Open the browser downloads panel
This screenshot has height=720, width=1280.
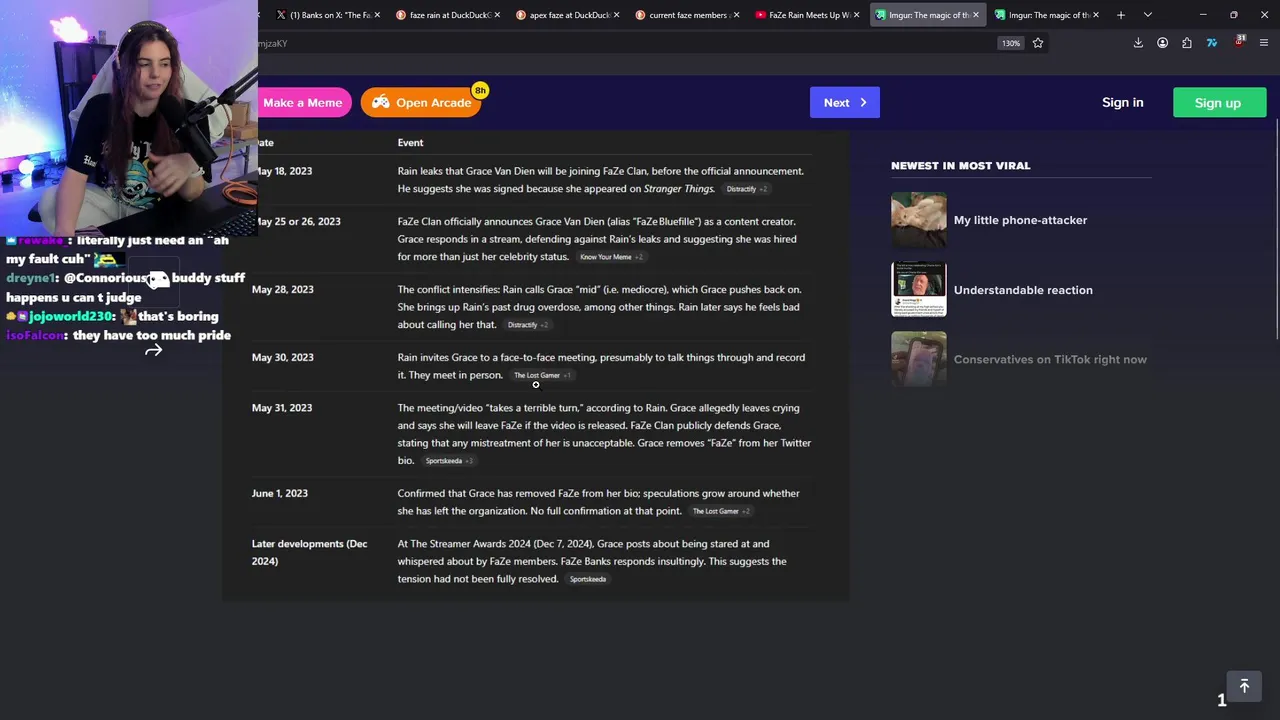1138,43
